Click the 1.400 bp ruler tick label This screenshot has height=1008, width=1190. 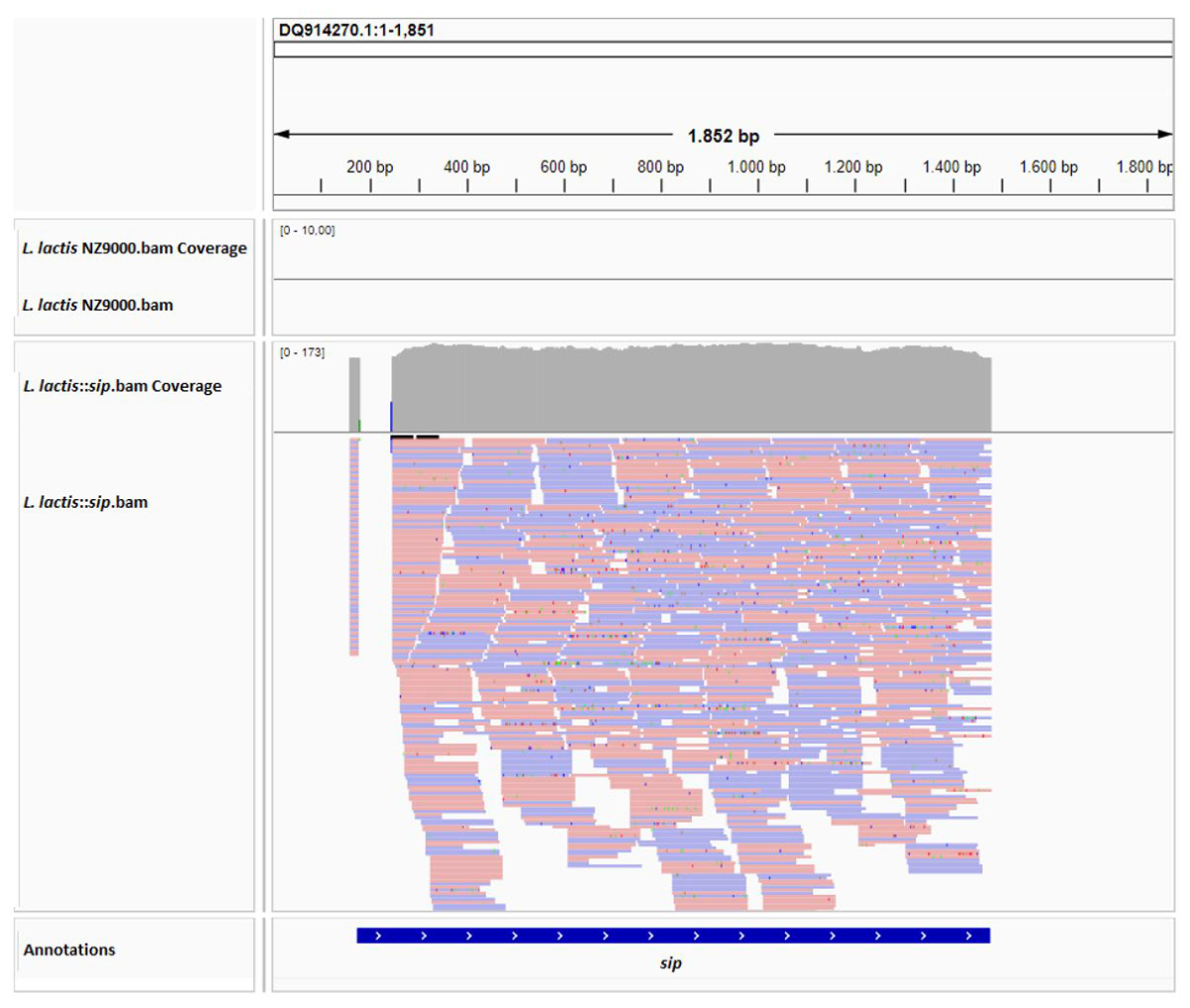tap(952, 167)
